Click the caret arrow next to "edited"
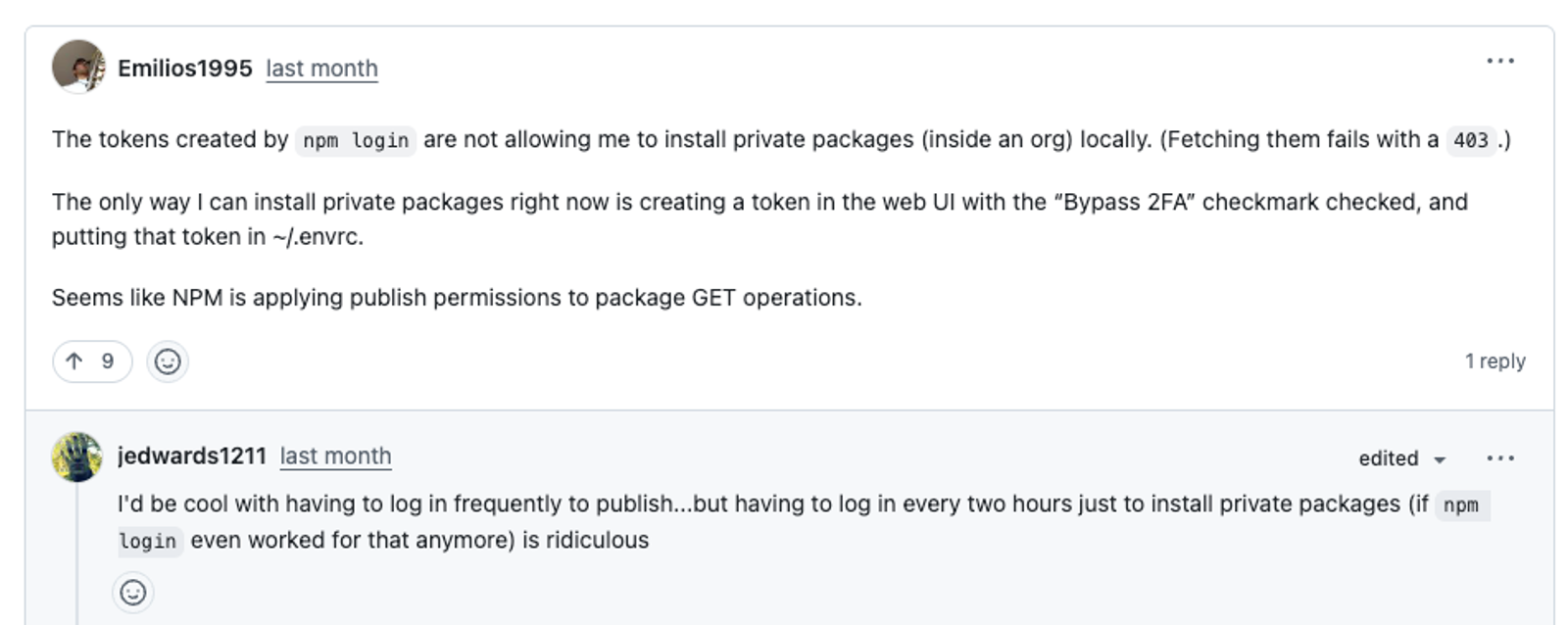 (x=1440, y=459)
